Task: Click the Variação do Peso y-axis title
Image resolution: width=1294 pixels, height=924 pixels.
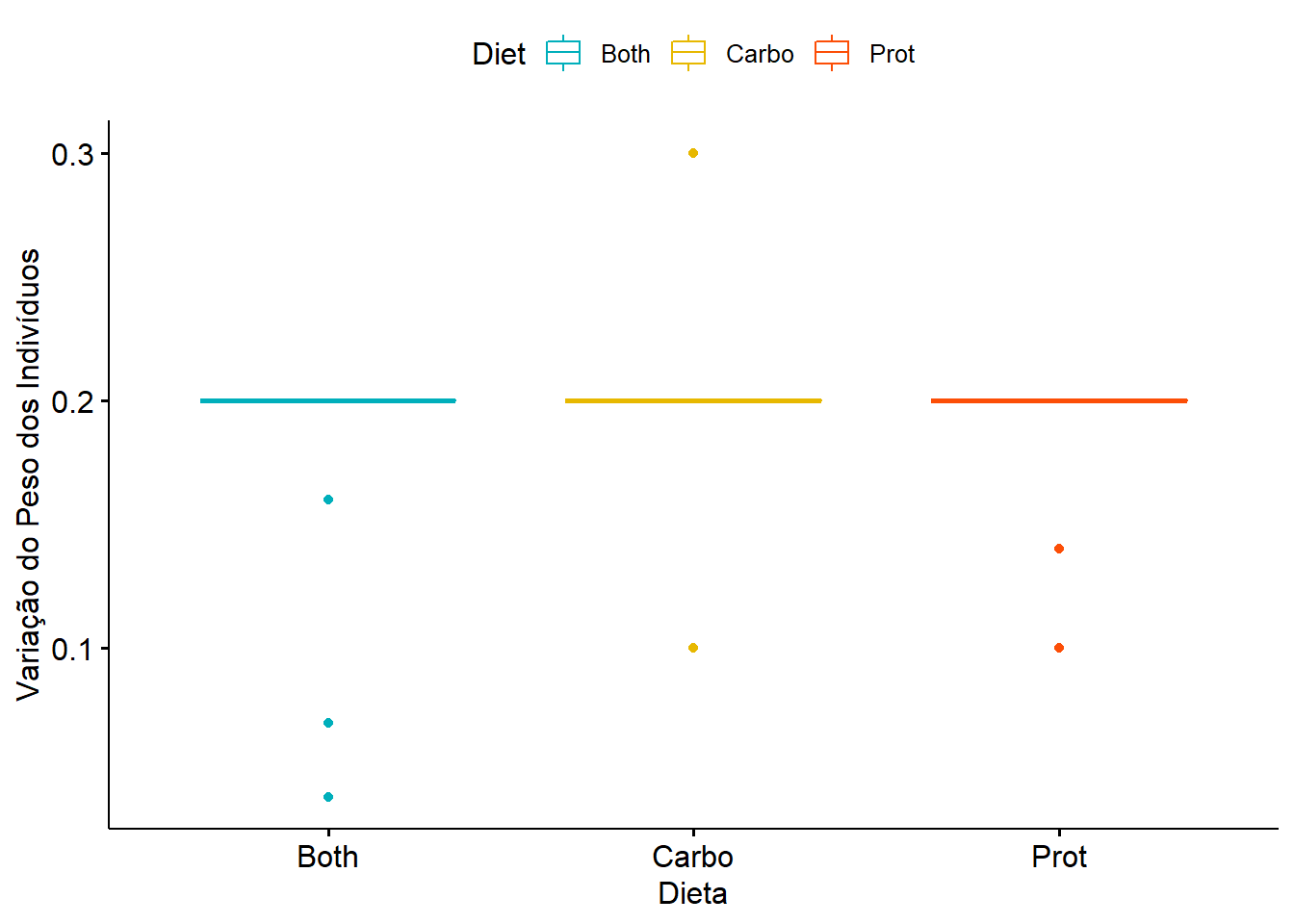Action: pyautogui.click(x=29, y=475)
